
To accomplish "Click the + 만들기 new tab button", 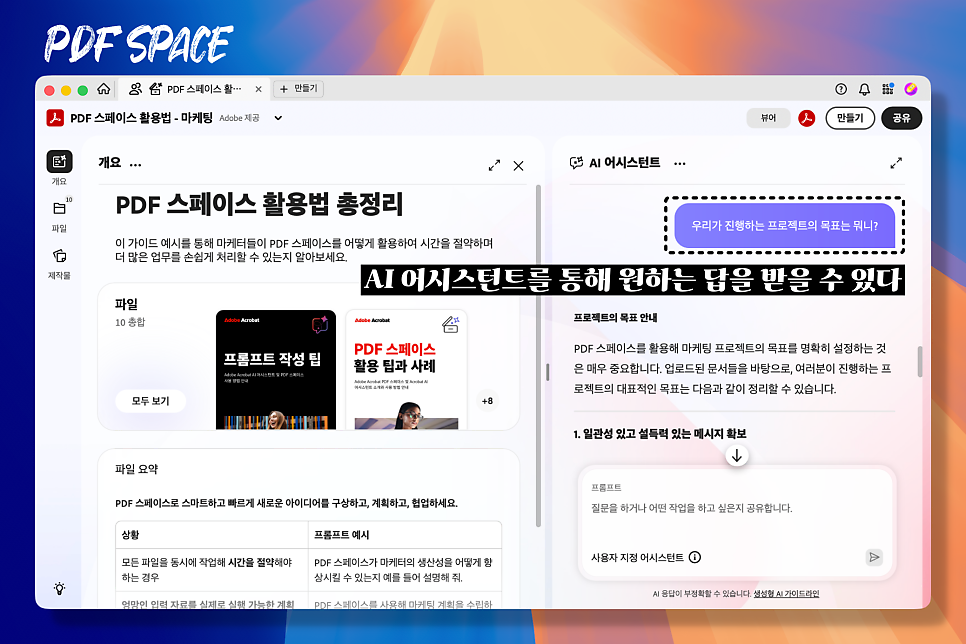I will pyautogui.click(x=298, y=89).
